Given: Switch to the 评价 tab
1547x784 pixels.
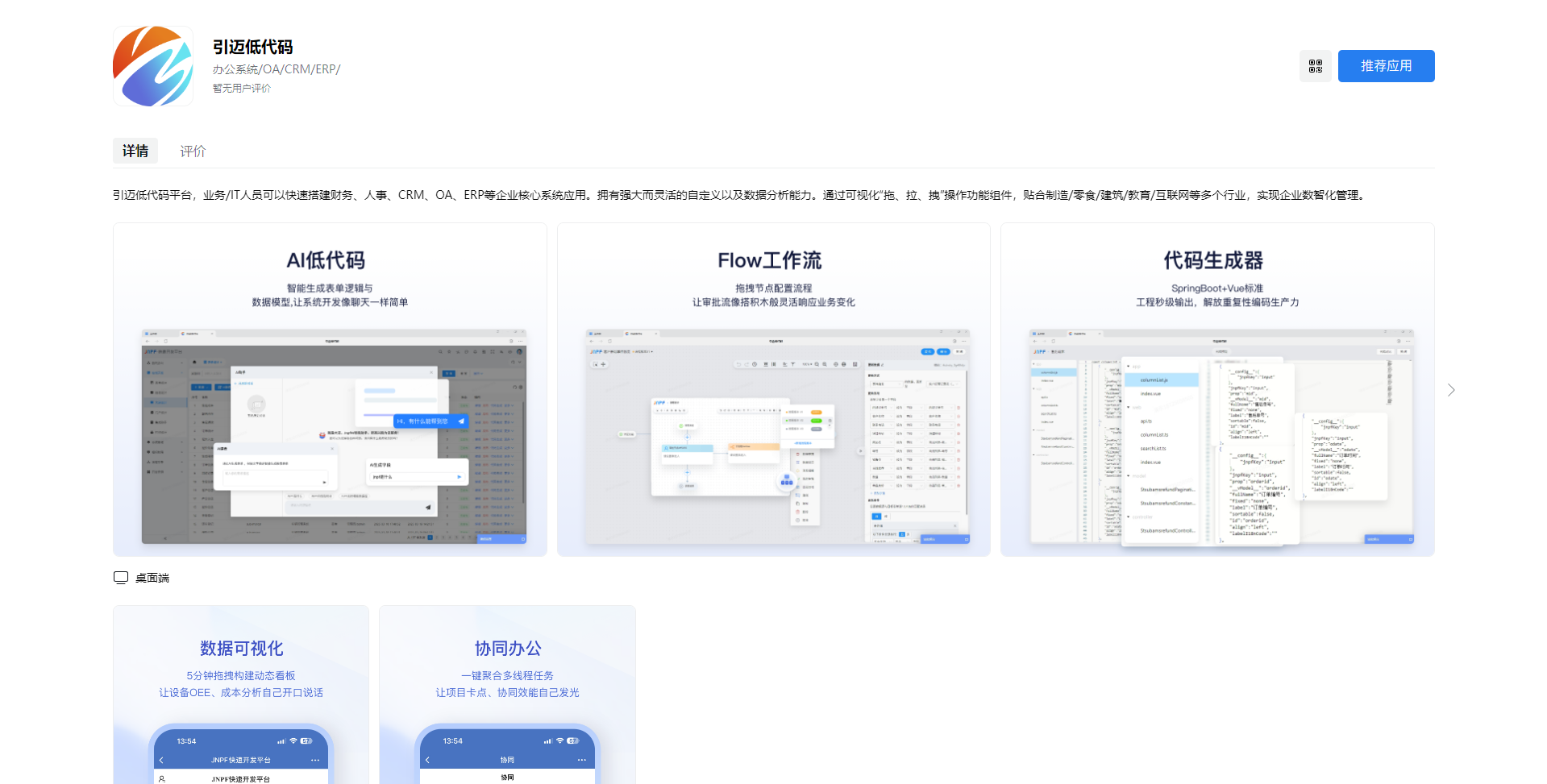Looking at the screenshot, I should tap(193, 151).
